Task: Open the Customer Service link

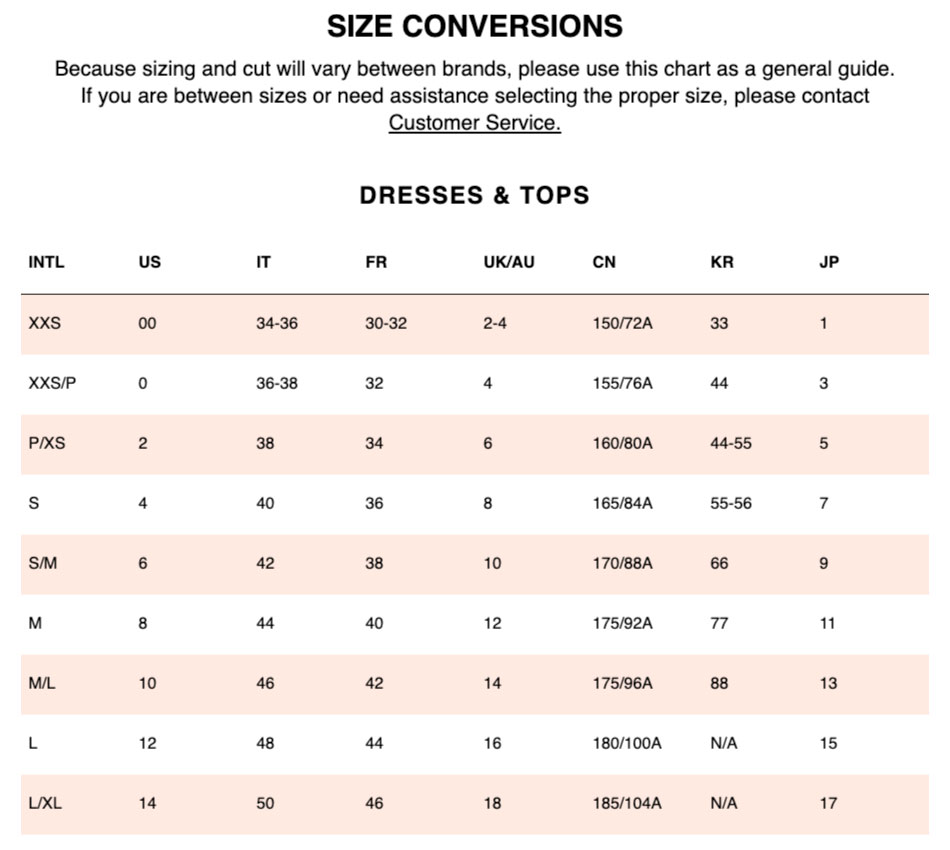Action: coord(474,123)
